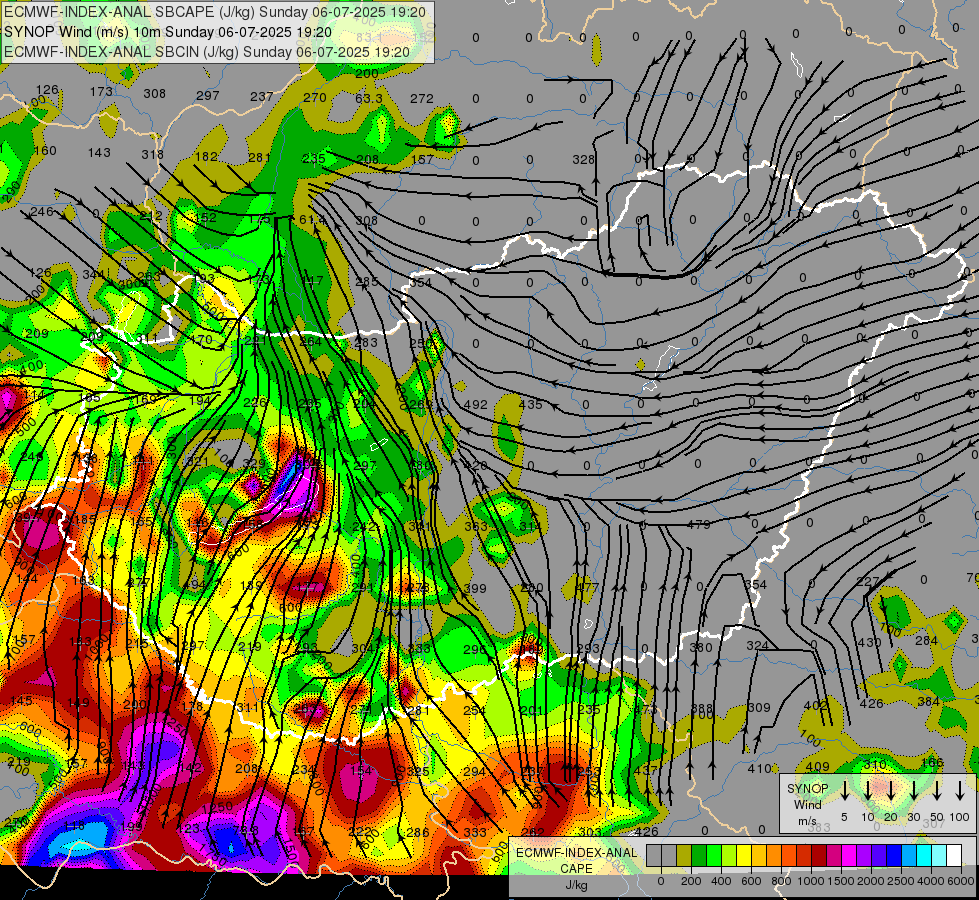Click the '384' value on the map
The image size is (979, 900).
pyautogui.click(x=928, y=702)
